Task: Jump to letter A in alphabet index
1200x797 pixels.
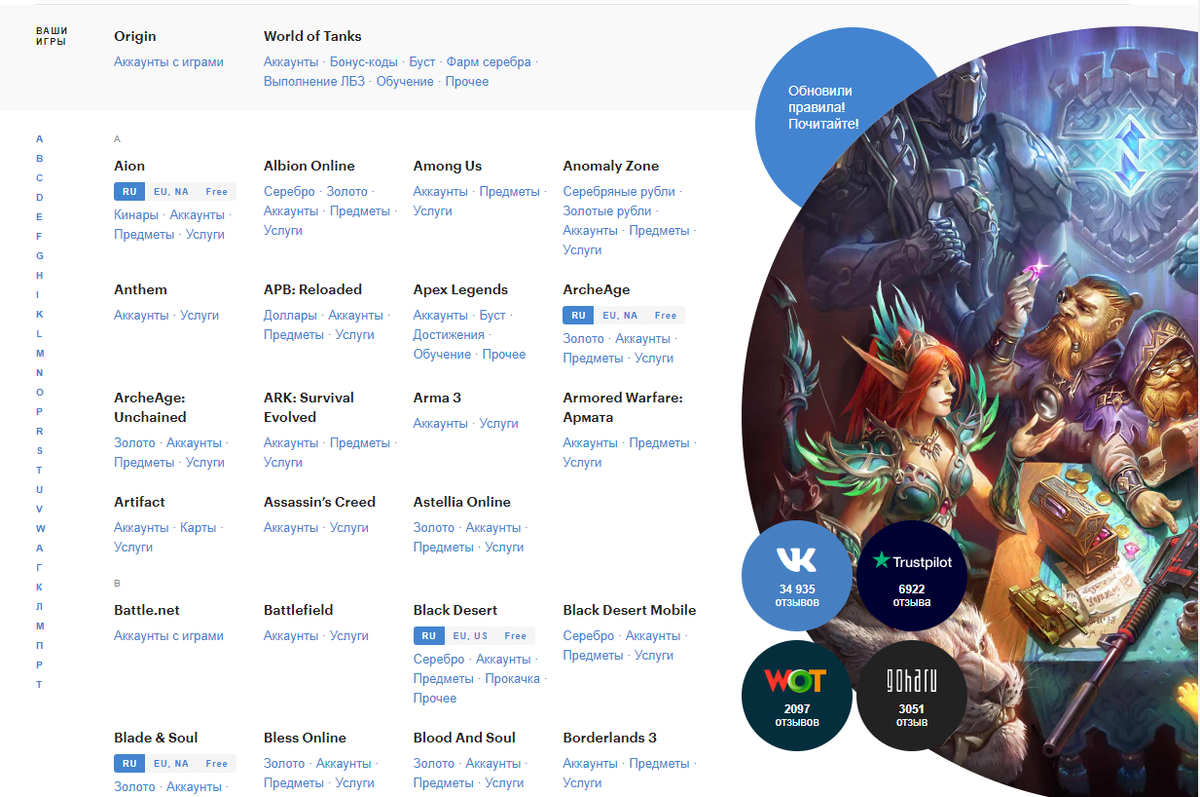Action: pyautogui.click(x=40, y=139)
